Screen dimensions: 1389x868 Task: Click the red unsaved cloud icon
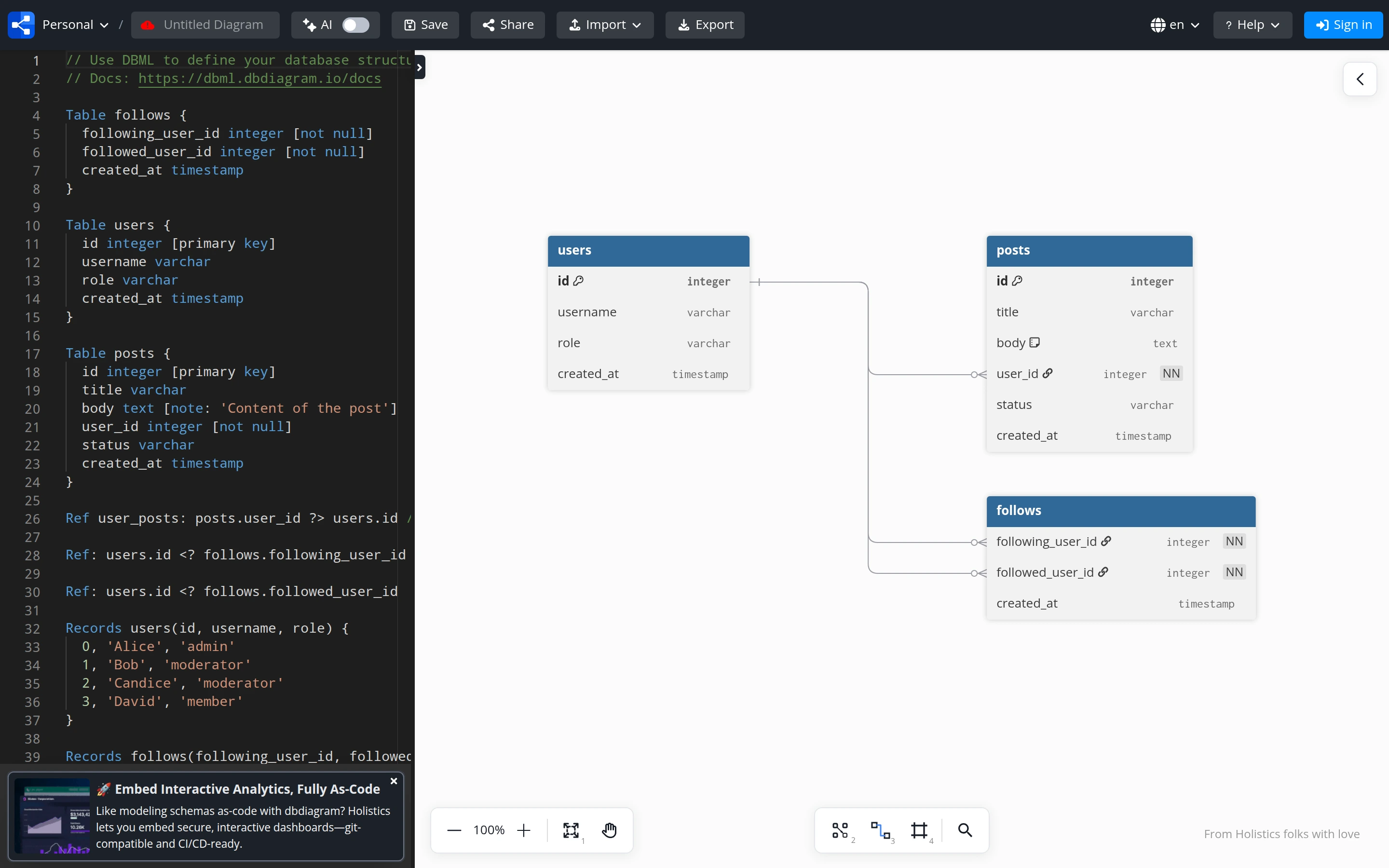(148, 25)
